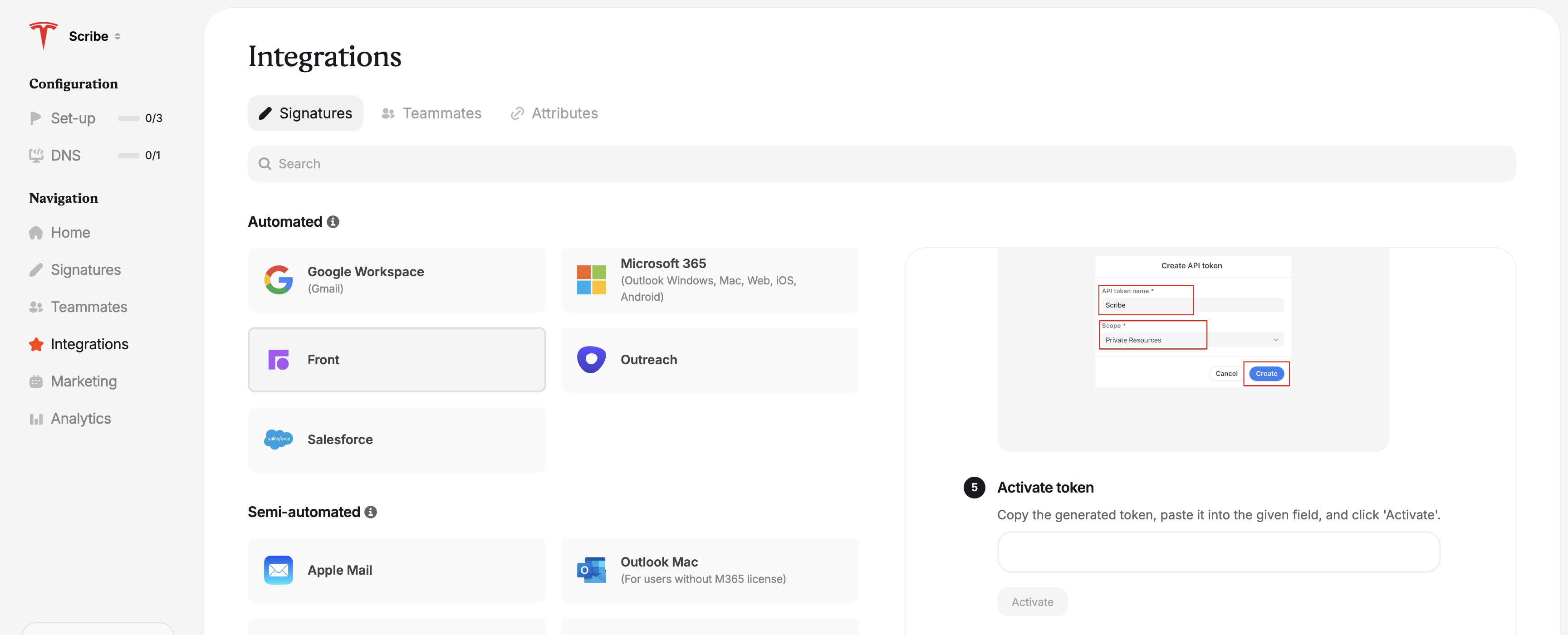Focus the token paste input field

tap(1218, 552)
